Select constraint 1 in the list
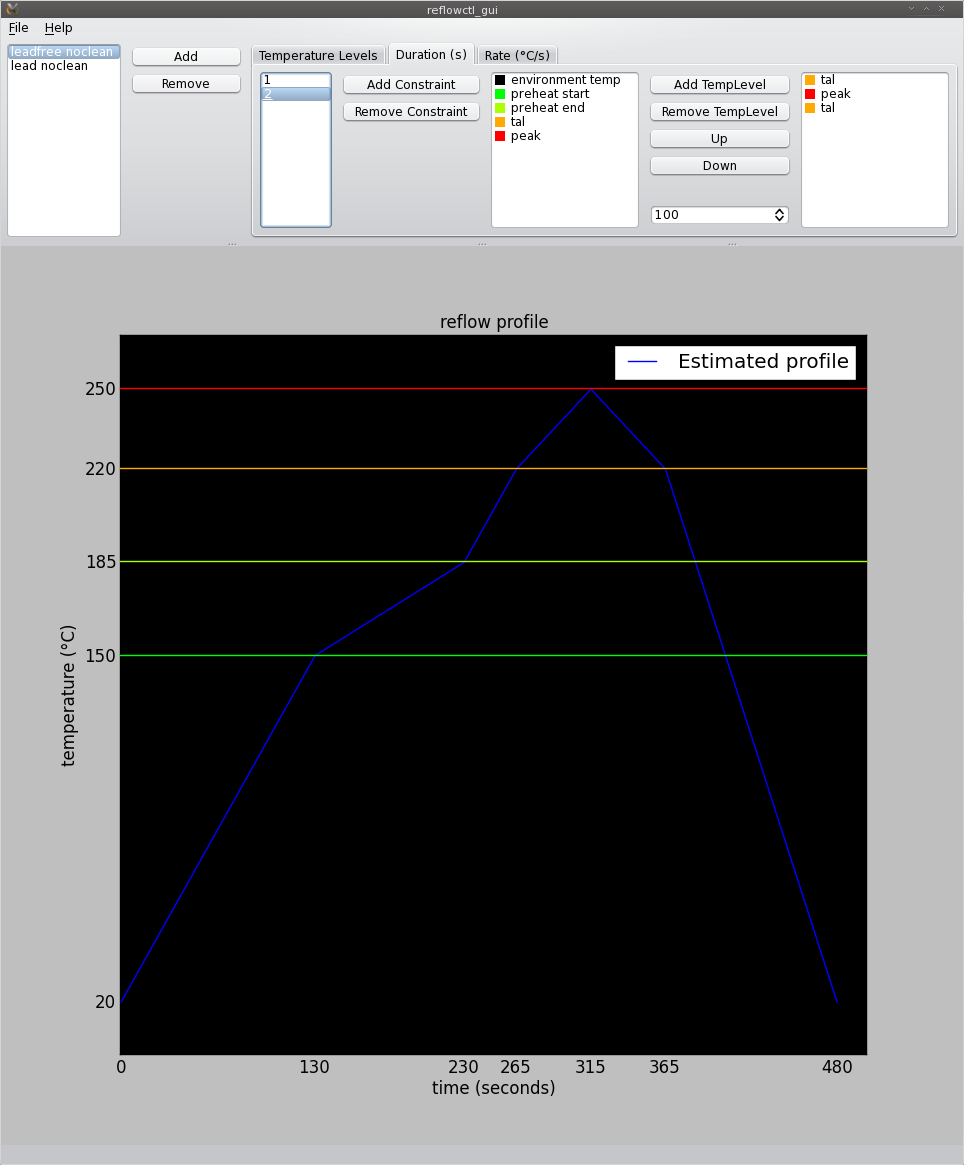964x1165 pixels. (x=295, y=80)
